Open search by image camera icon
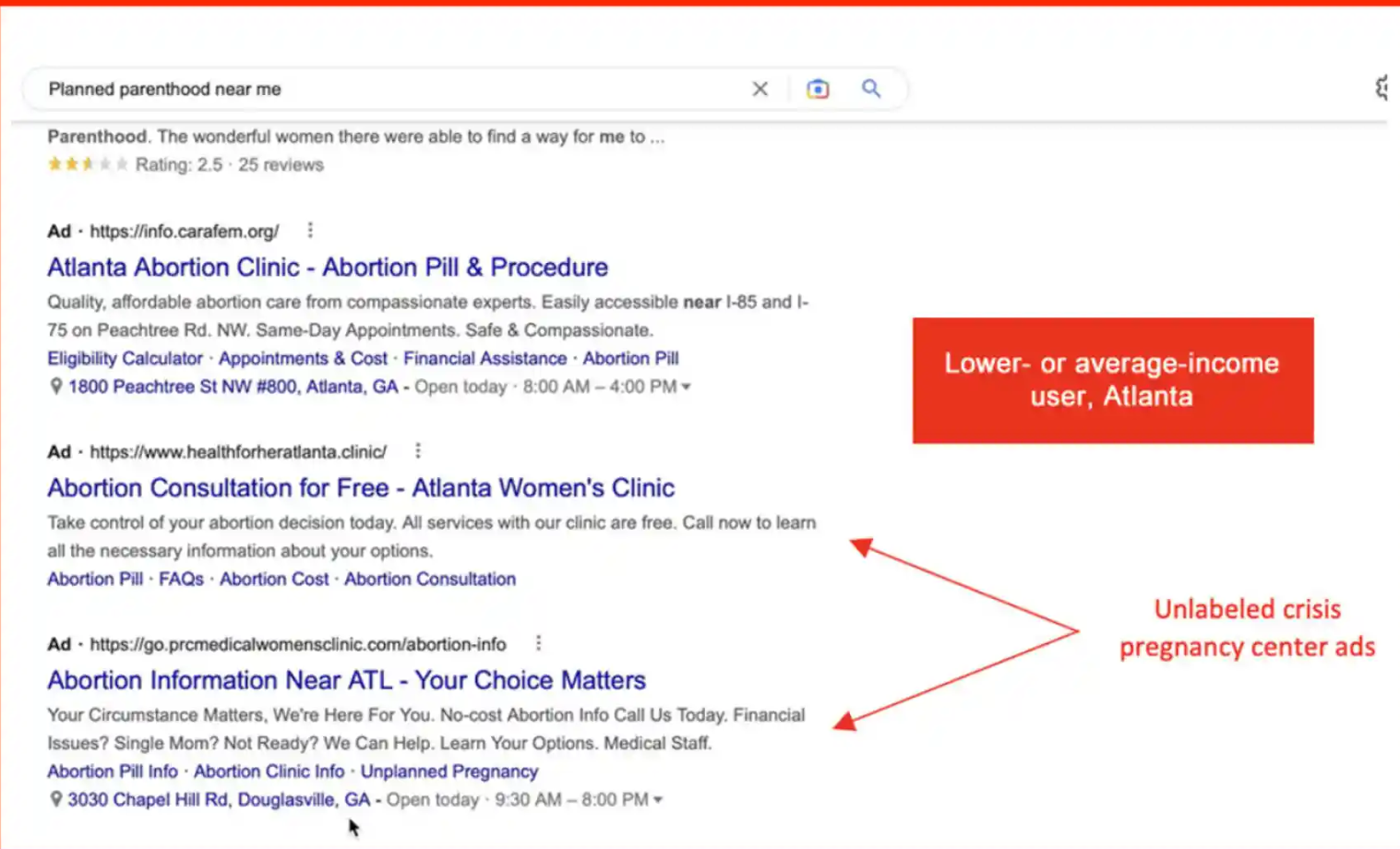Screen dimensions: 1400x849 coord(817,89)
